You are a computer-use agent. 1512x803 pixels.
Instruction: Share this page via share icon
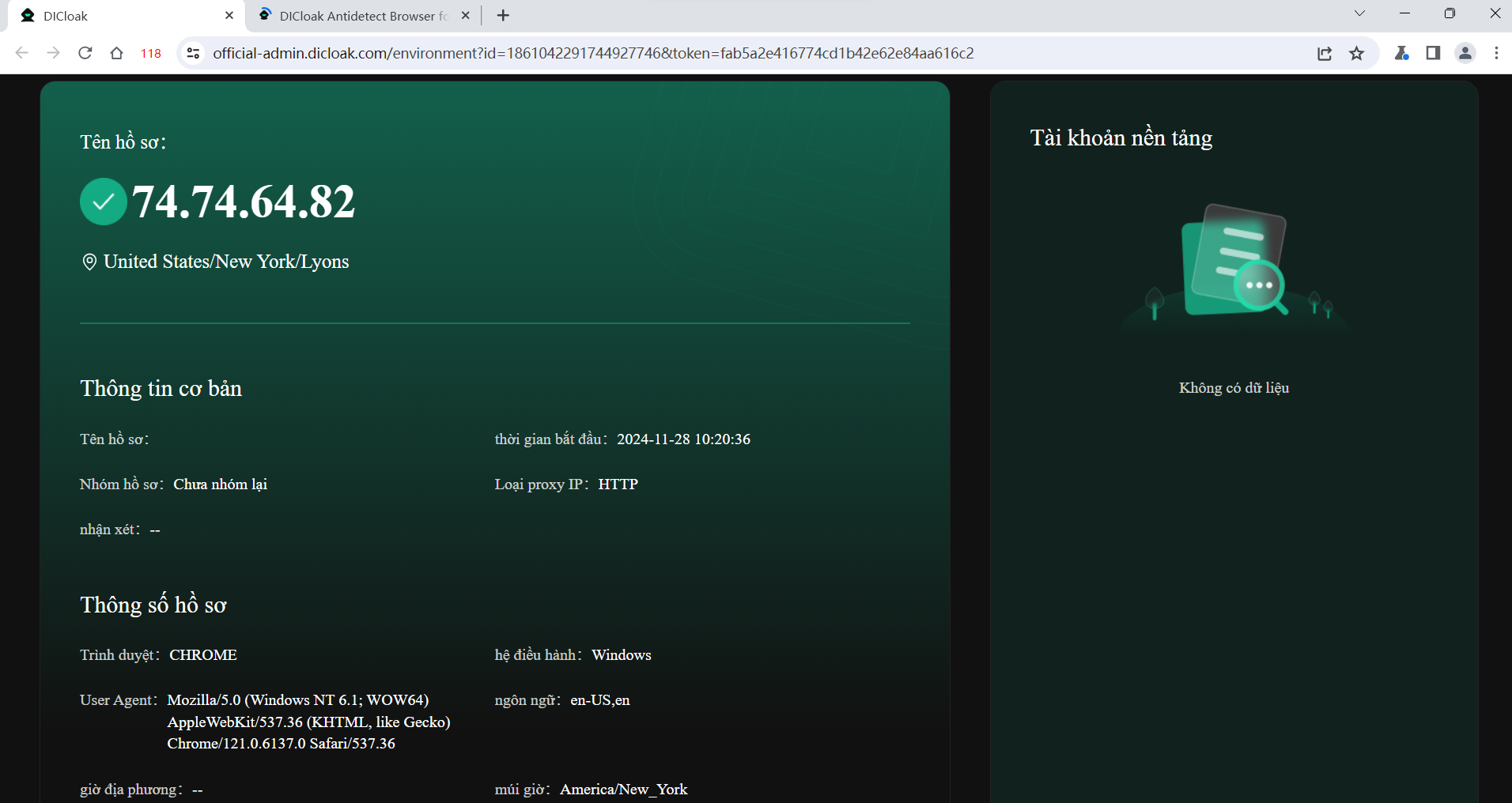[1325, 53]
